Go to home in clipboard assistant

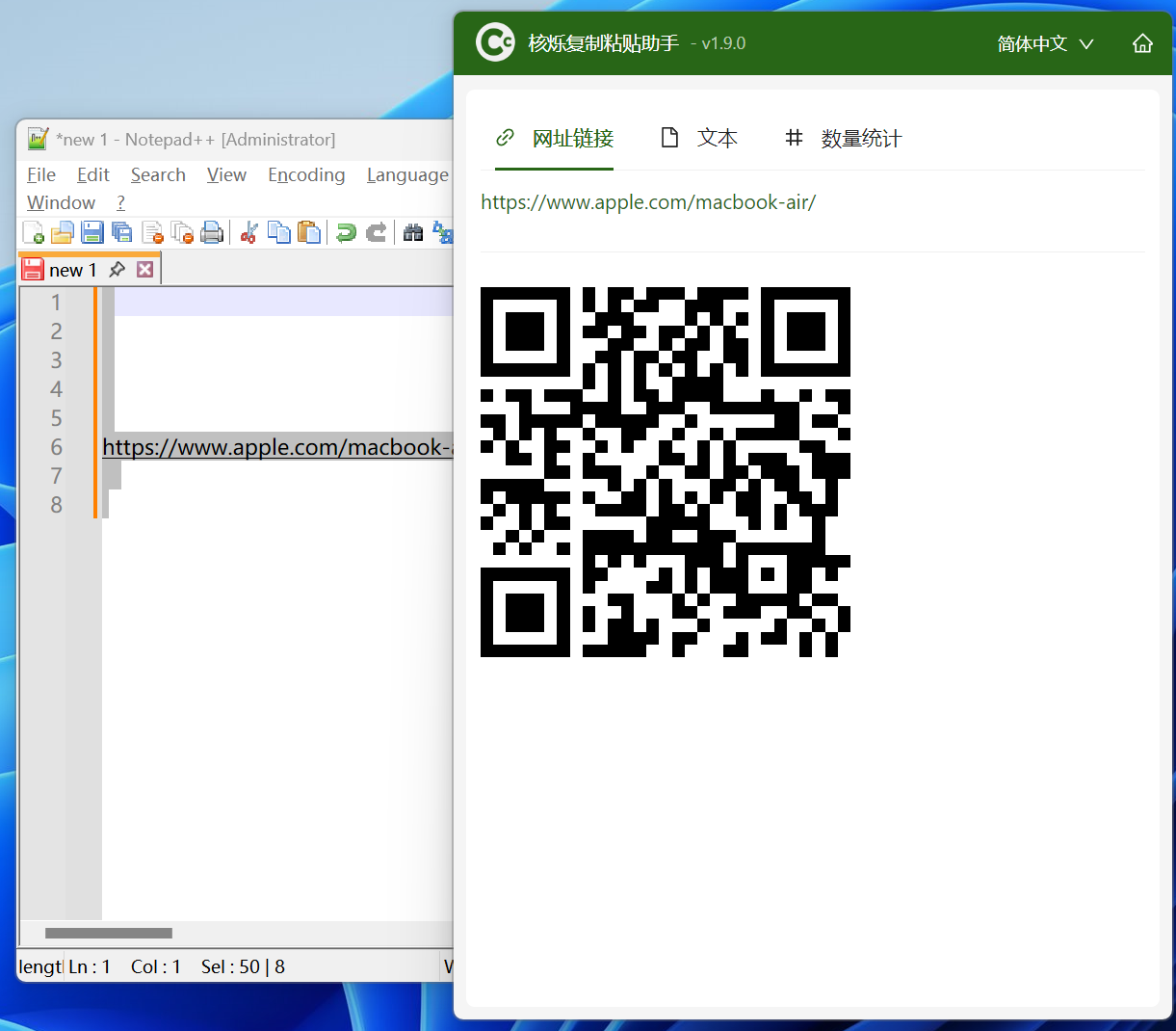[1142, 43]
